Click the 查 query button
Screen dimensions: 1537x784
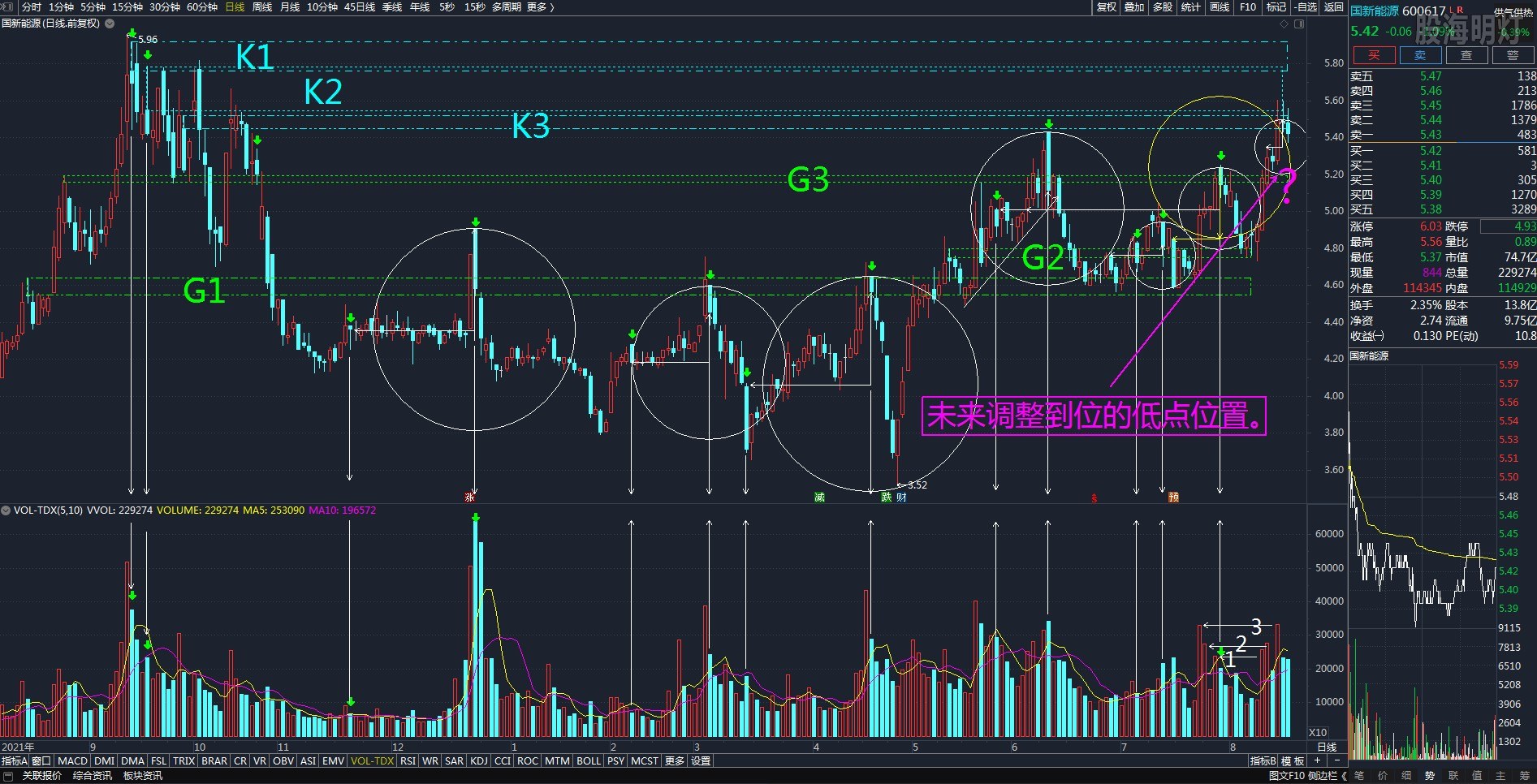(1466, 55)
